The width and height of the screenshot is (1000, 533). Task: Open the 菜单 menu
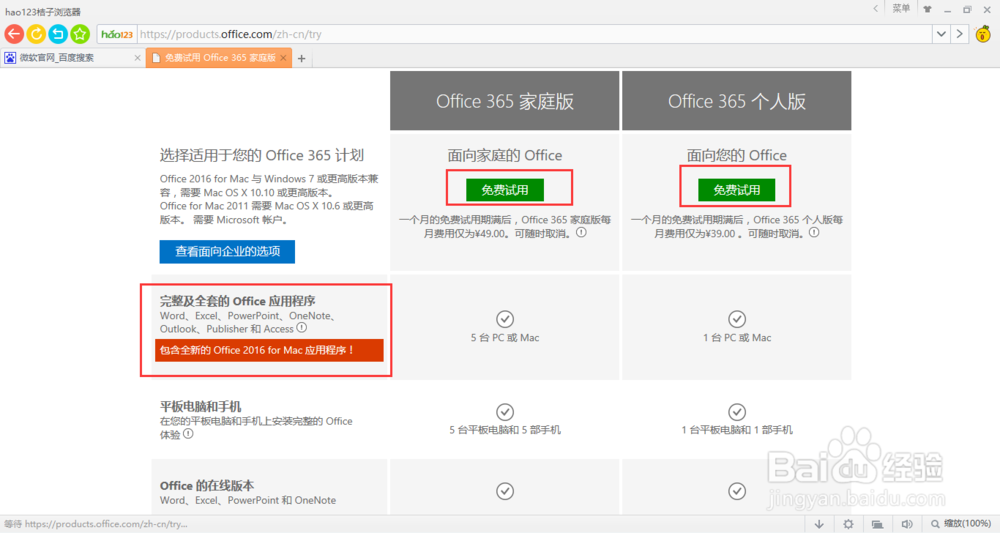(x=901, y=8)
